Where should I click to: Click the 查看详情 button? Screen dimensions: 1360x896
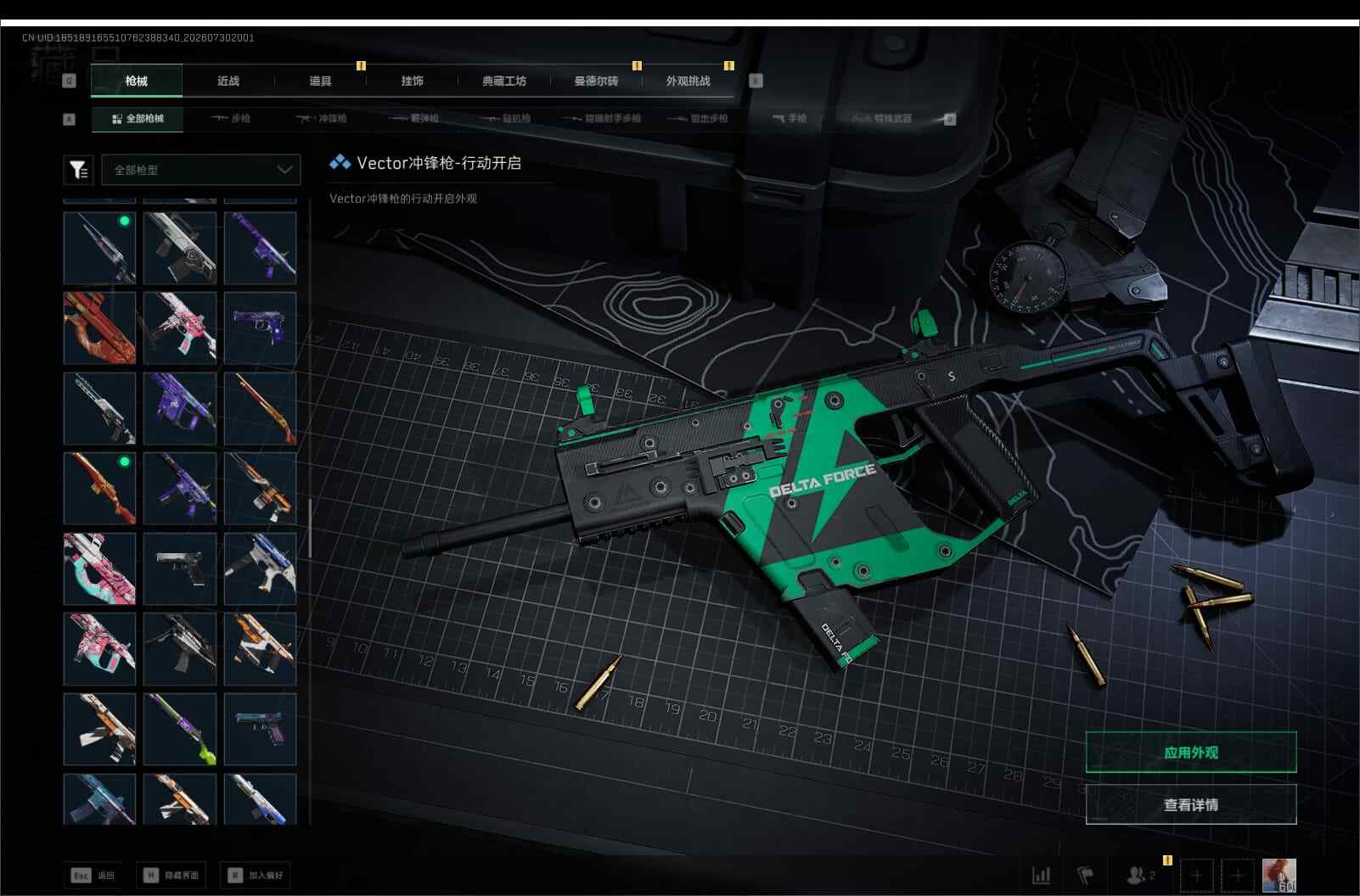click(x=1191, y=804)
